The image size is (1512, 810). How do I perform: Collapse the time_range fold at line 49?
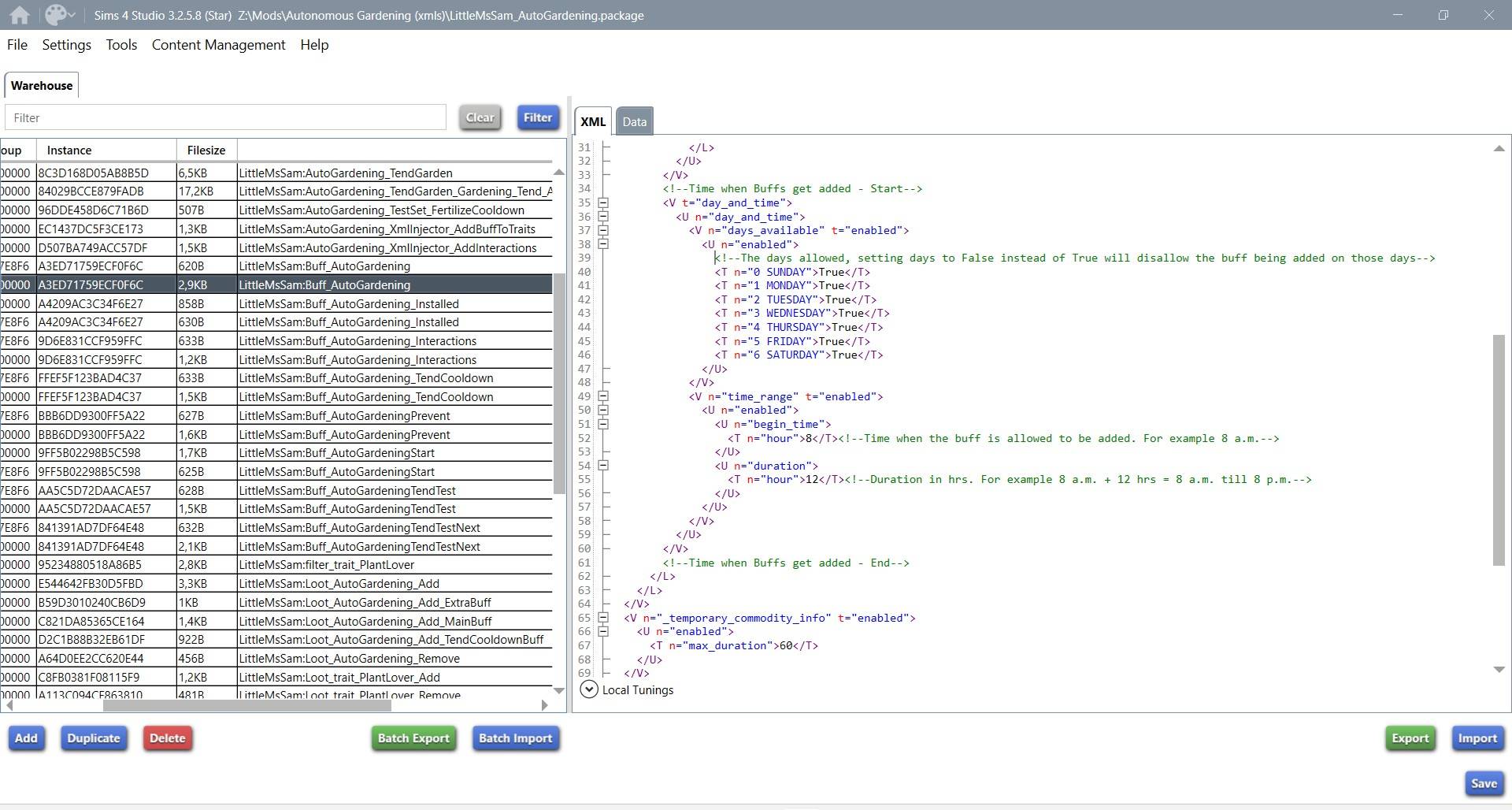click(x=603, y=396)
